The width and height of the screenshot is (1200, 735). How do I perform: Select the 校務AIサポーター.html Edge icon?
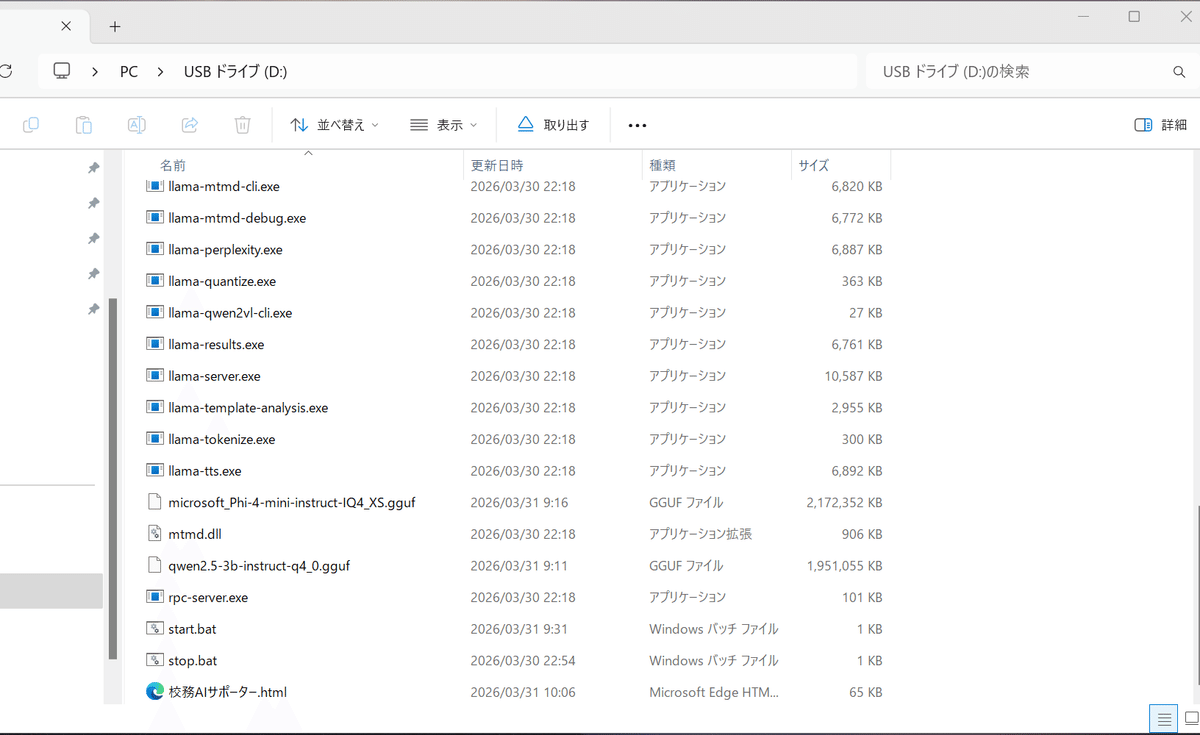tap(154, 692)
